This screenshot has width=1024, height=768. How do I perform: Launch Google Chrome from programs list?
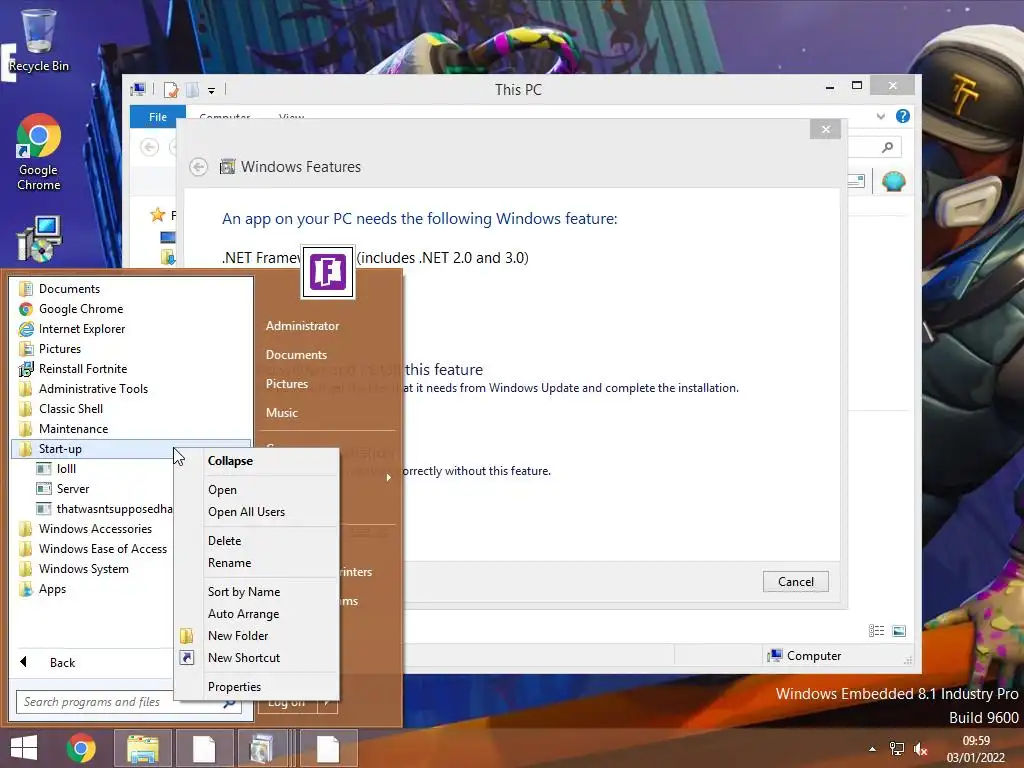(132, 309)
